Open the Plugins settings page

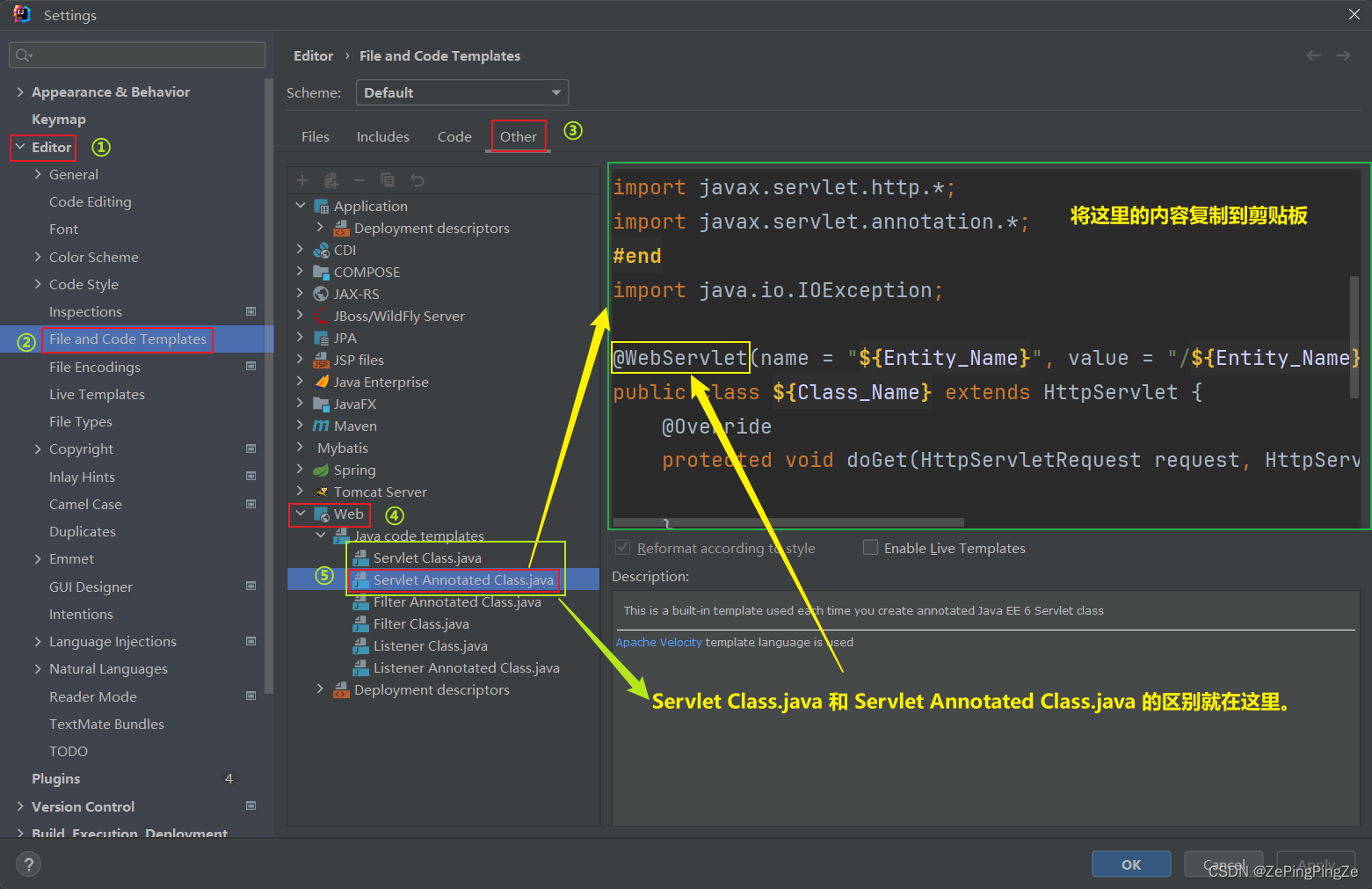pyautogui.click(x=56, y=779)
